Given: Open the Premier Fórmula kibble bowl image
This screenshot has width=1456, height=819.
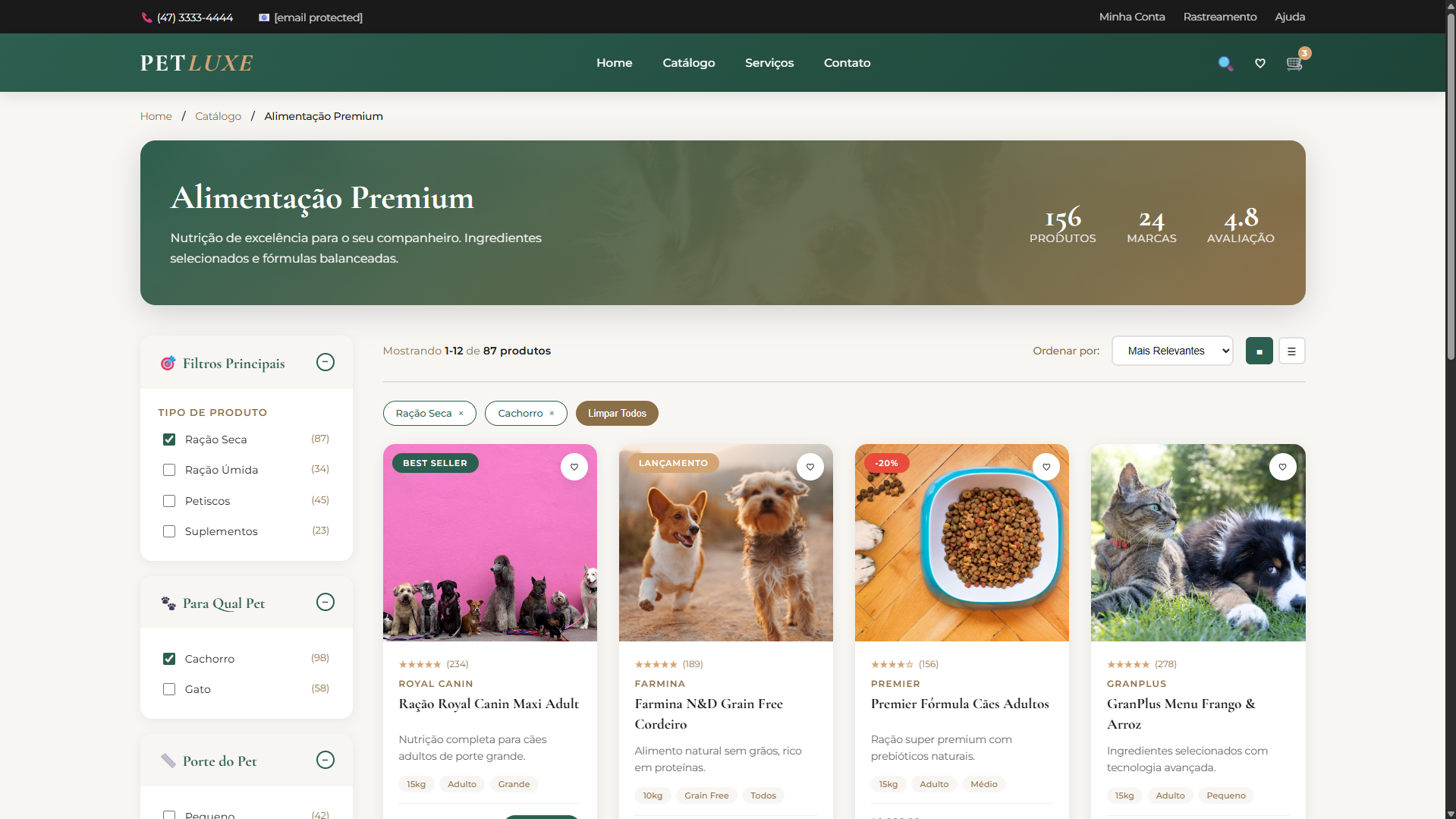Looking at the screenshot, I should tap(962, 543).
